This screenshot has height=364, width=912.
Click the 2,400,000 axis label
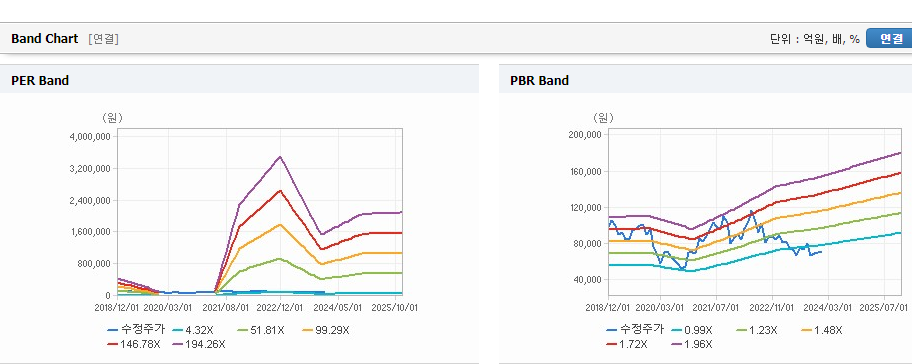[90, 201]
